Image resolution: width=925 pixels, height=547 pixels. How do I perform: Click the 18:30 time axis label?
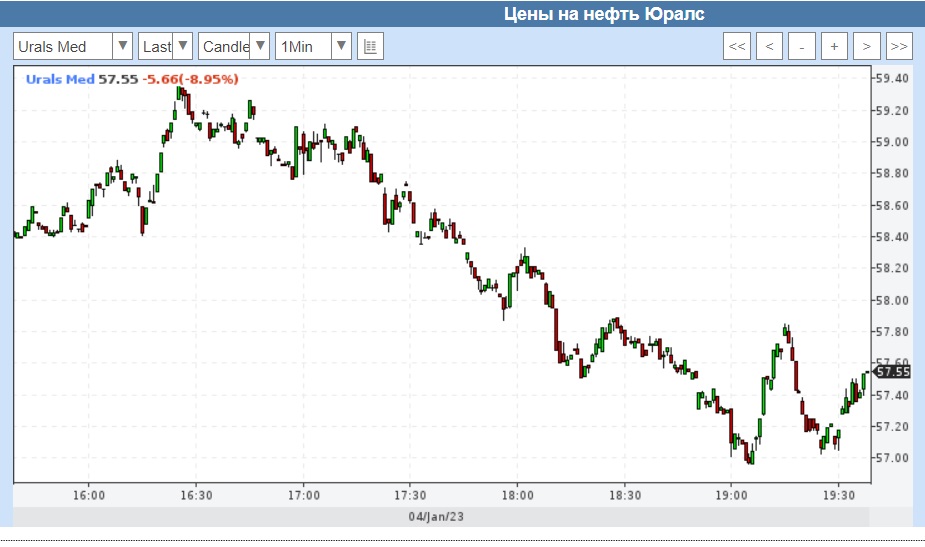pyautogui.click(x=625, y=495)
